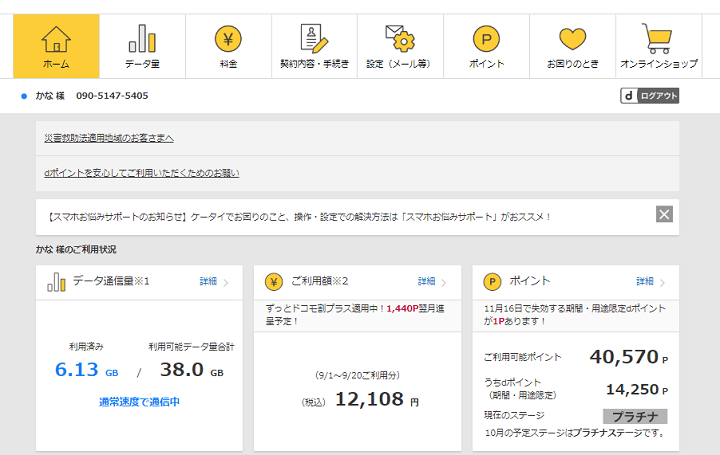
Task: Switch to the データ量 tab
Action: [x=142, y=46]
